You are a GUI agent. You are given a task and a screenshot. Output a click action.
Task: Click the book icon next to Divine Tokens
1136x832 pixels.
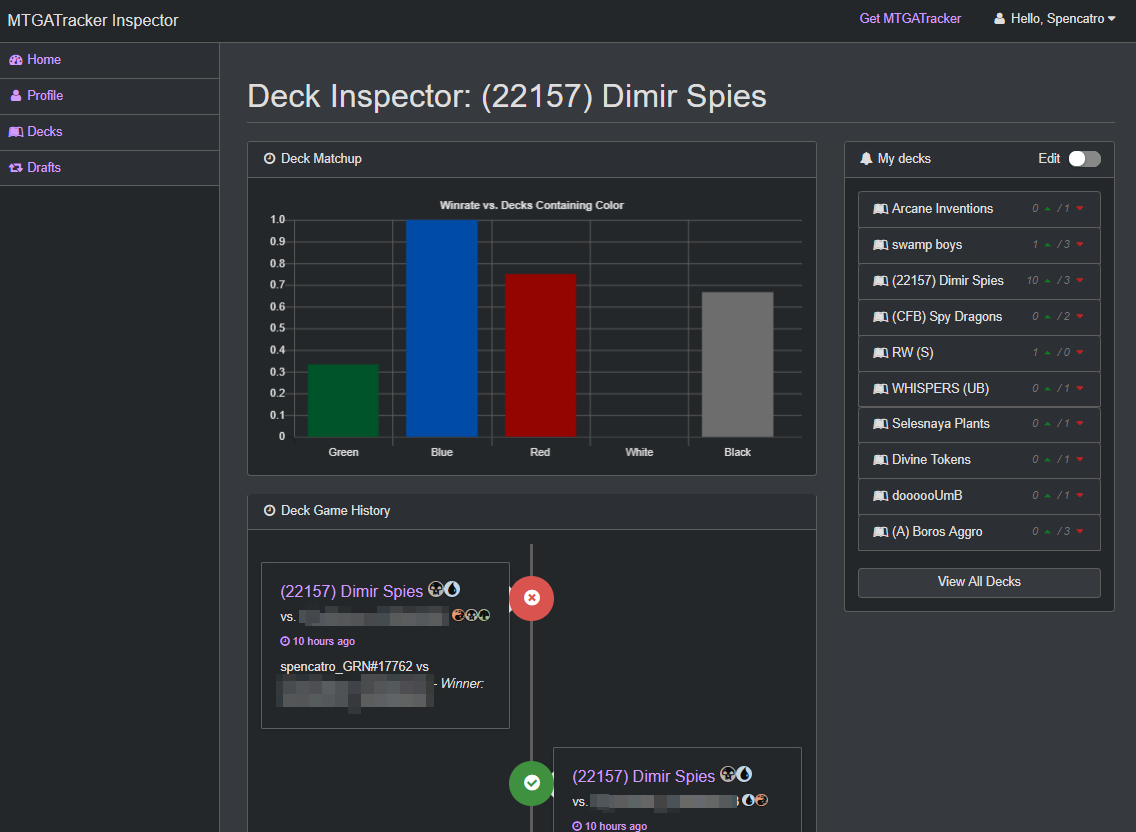pos(880,460)
